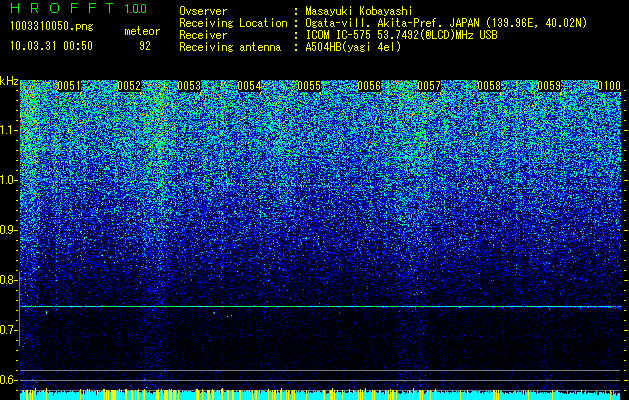
Task: Click the 0053 time marker
Action: click(189, 86)
